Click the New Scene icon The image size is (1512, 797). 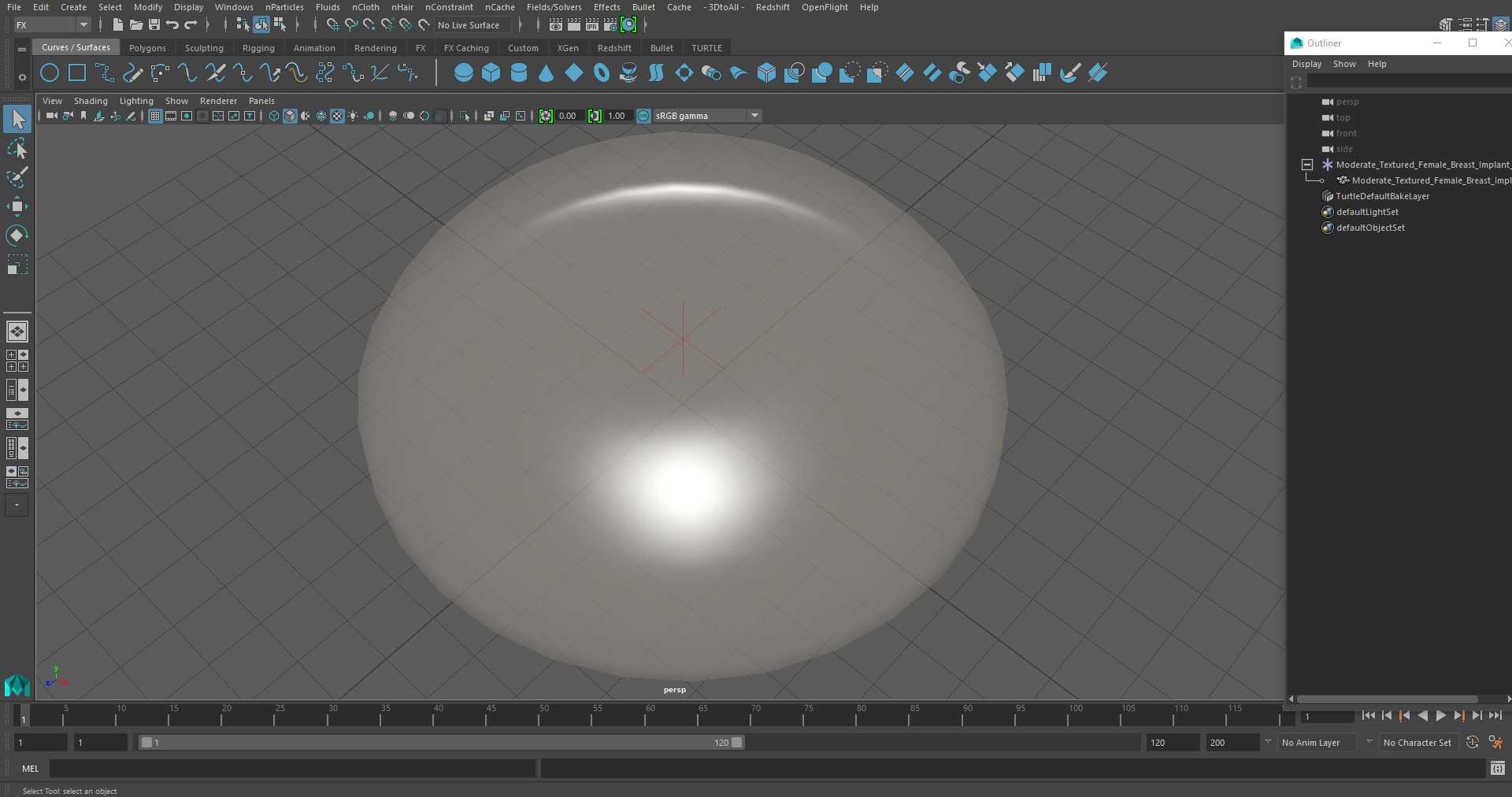(117, 25)
